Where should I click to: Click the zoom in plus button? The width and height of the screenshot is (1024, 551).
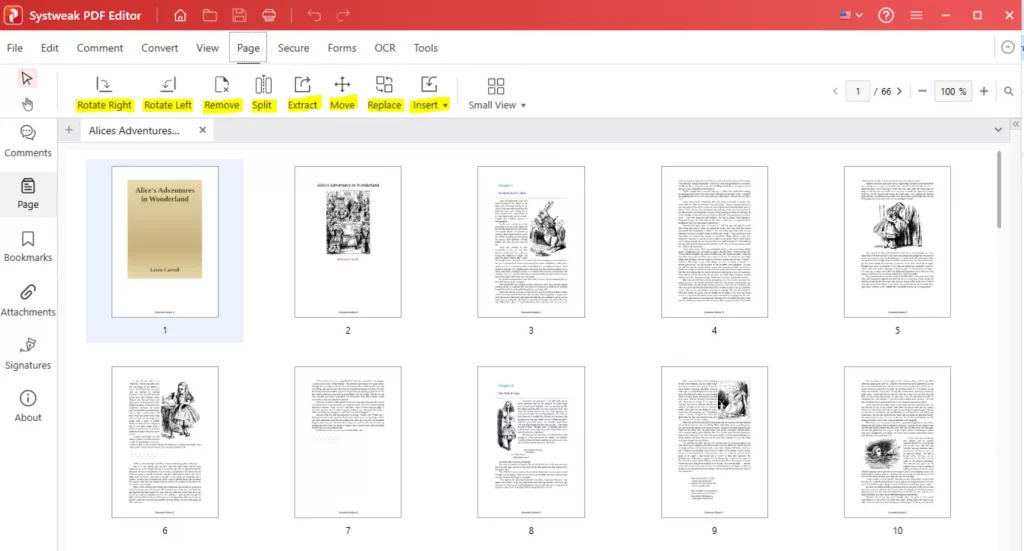pos(984,91)
